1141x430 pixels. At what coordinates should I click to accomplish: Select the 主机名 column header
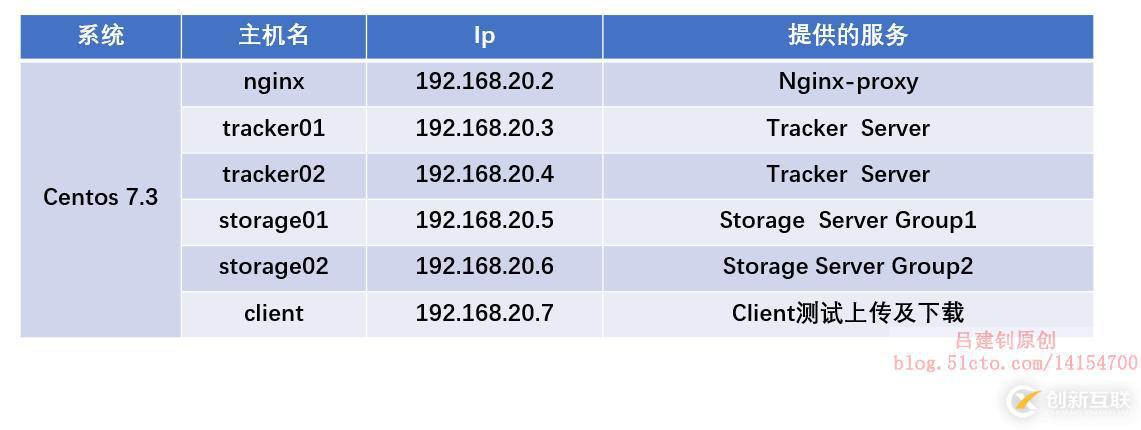click(273, 36)
